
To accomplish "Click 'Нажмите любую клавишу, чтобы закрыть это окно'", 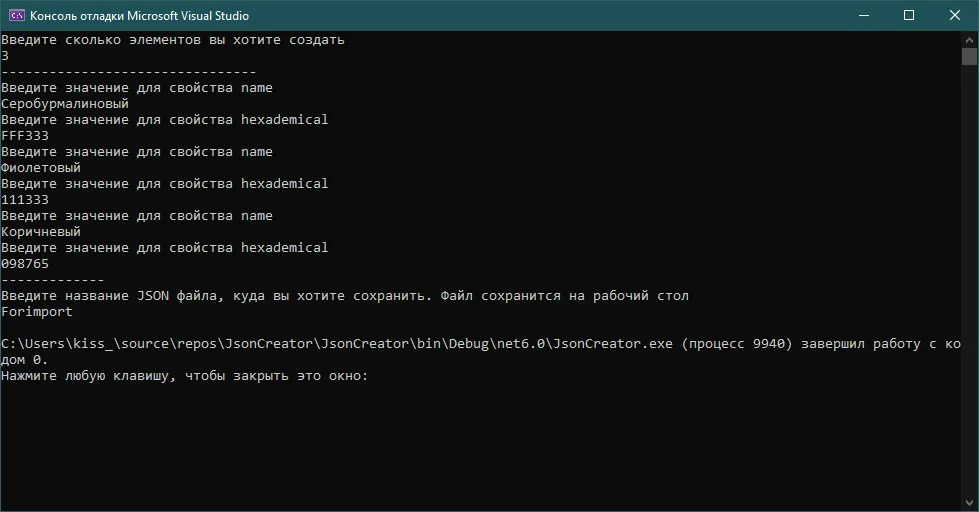I will point(185,376).
